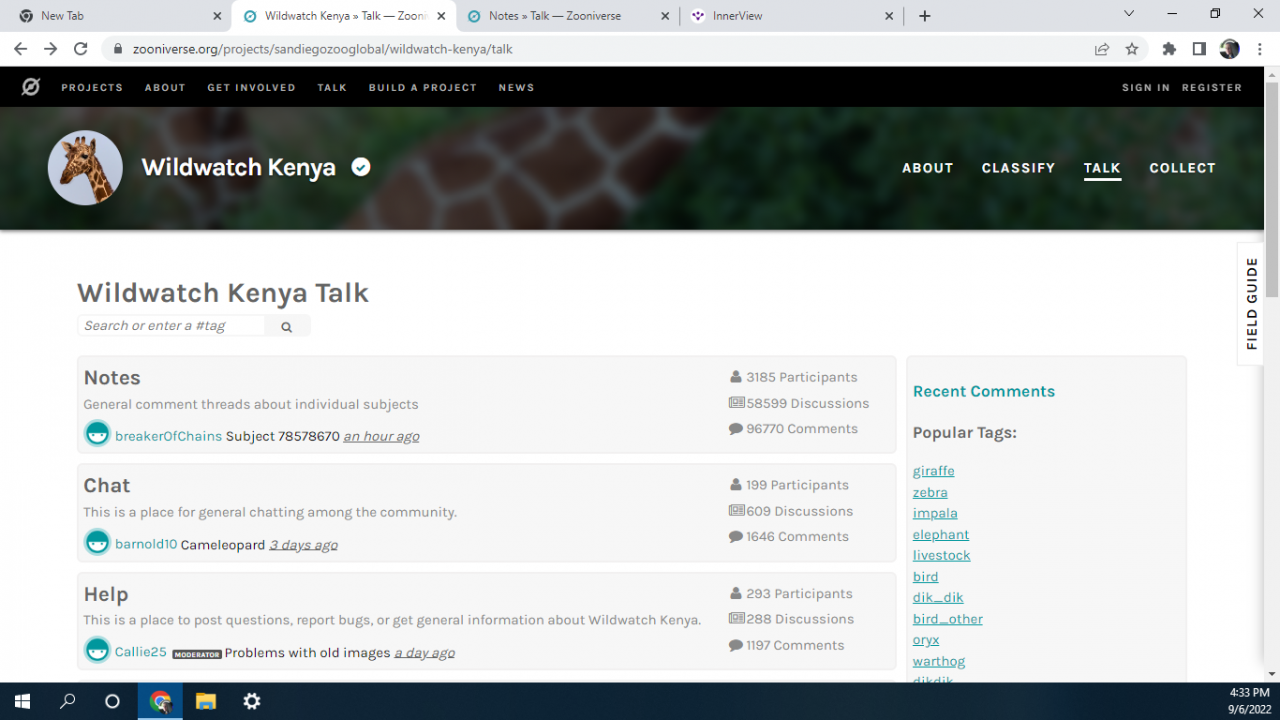
Task: Open Projects in the top navigation
Action: click(92, 88)
